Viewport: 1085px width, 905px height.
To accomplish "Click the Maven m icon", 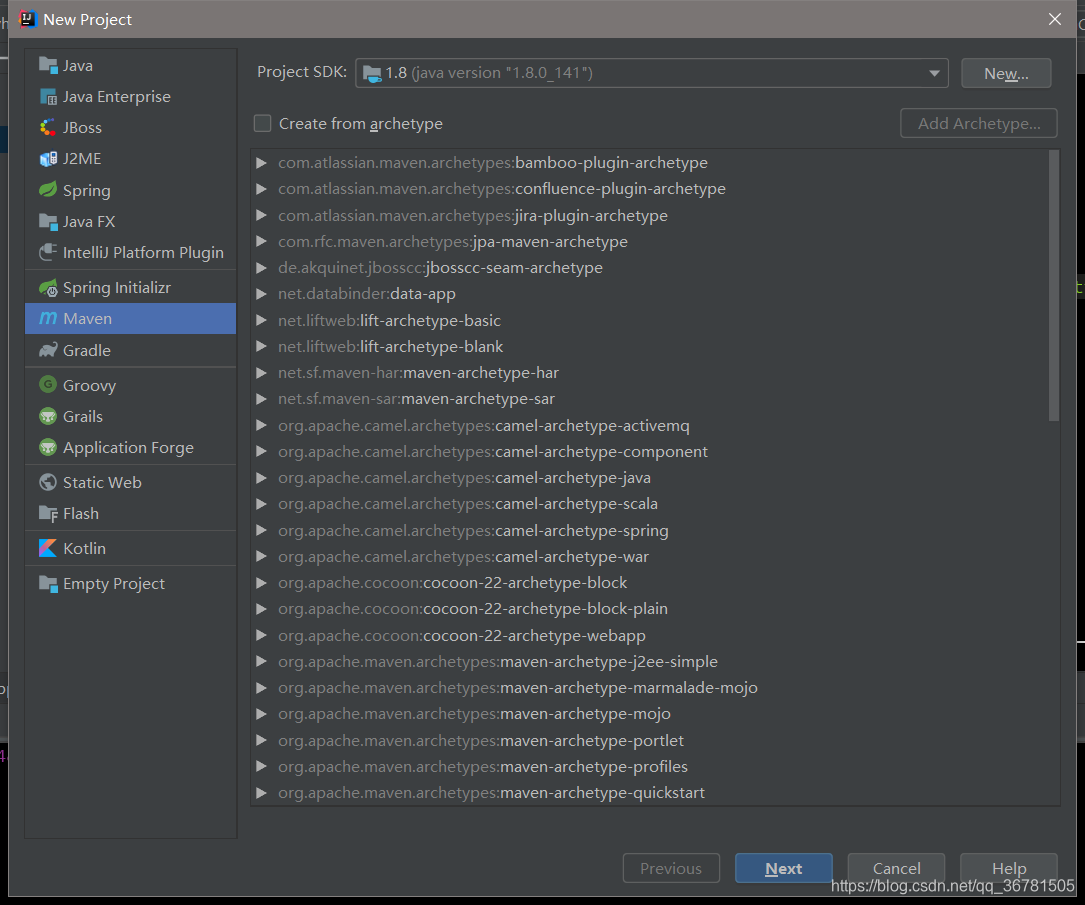I will pos(48,318).
